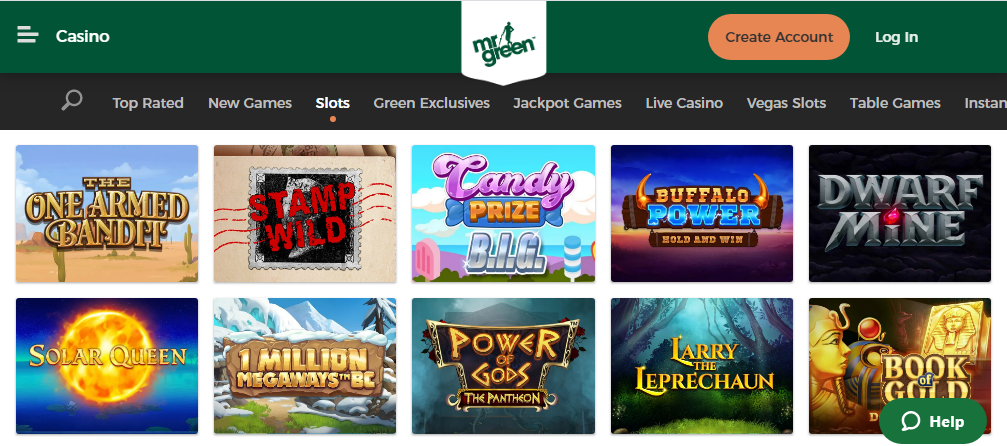Click the Create Account button
This screenshot has height=446, width=1007.
coord(778,37)
